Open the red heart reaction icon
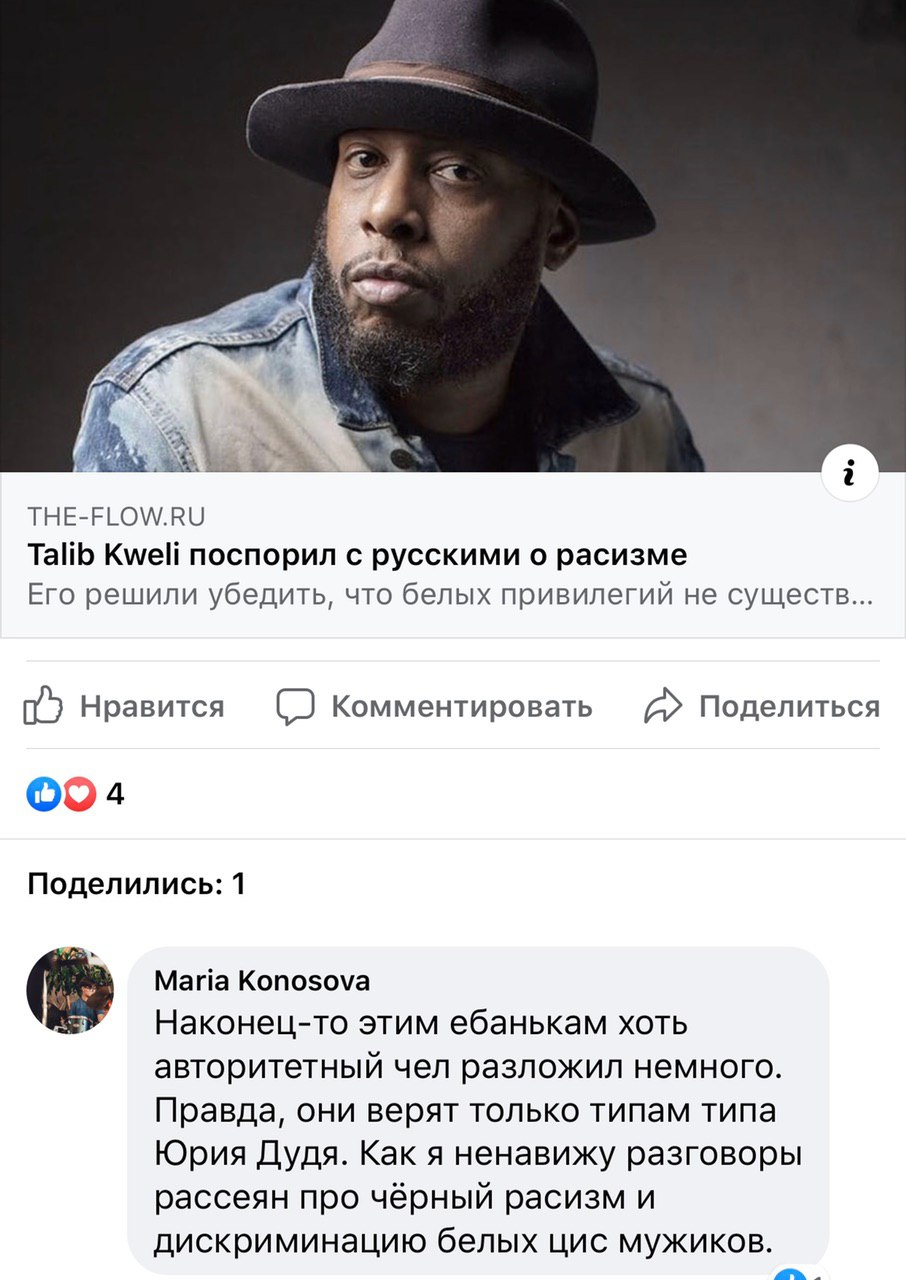 (78, 794)
